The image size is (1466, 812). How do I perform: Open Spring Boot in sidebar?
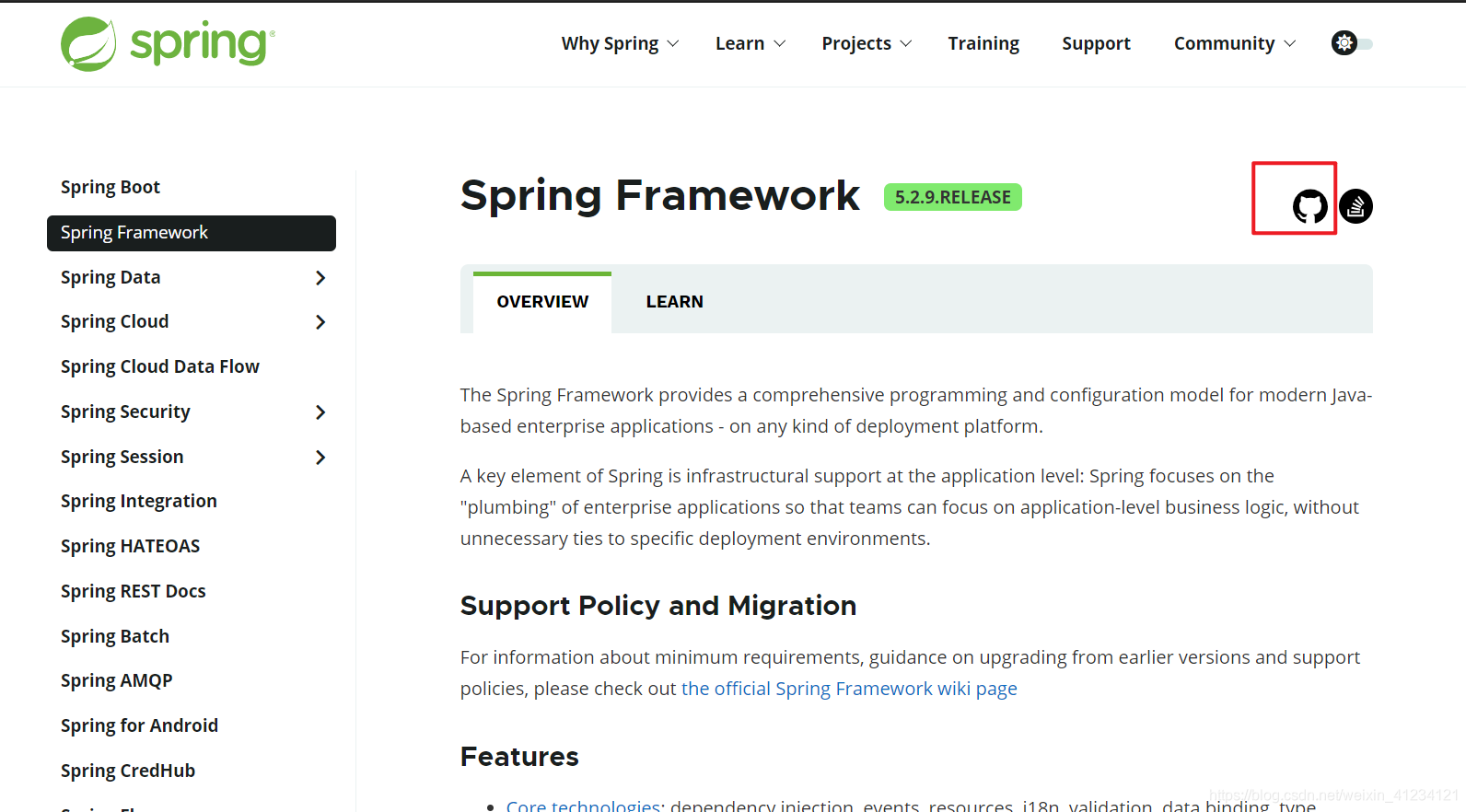(x=111, y=187)
